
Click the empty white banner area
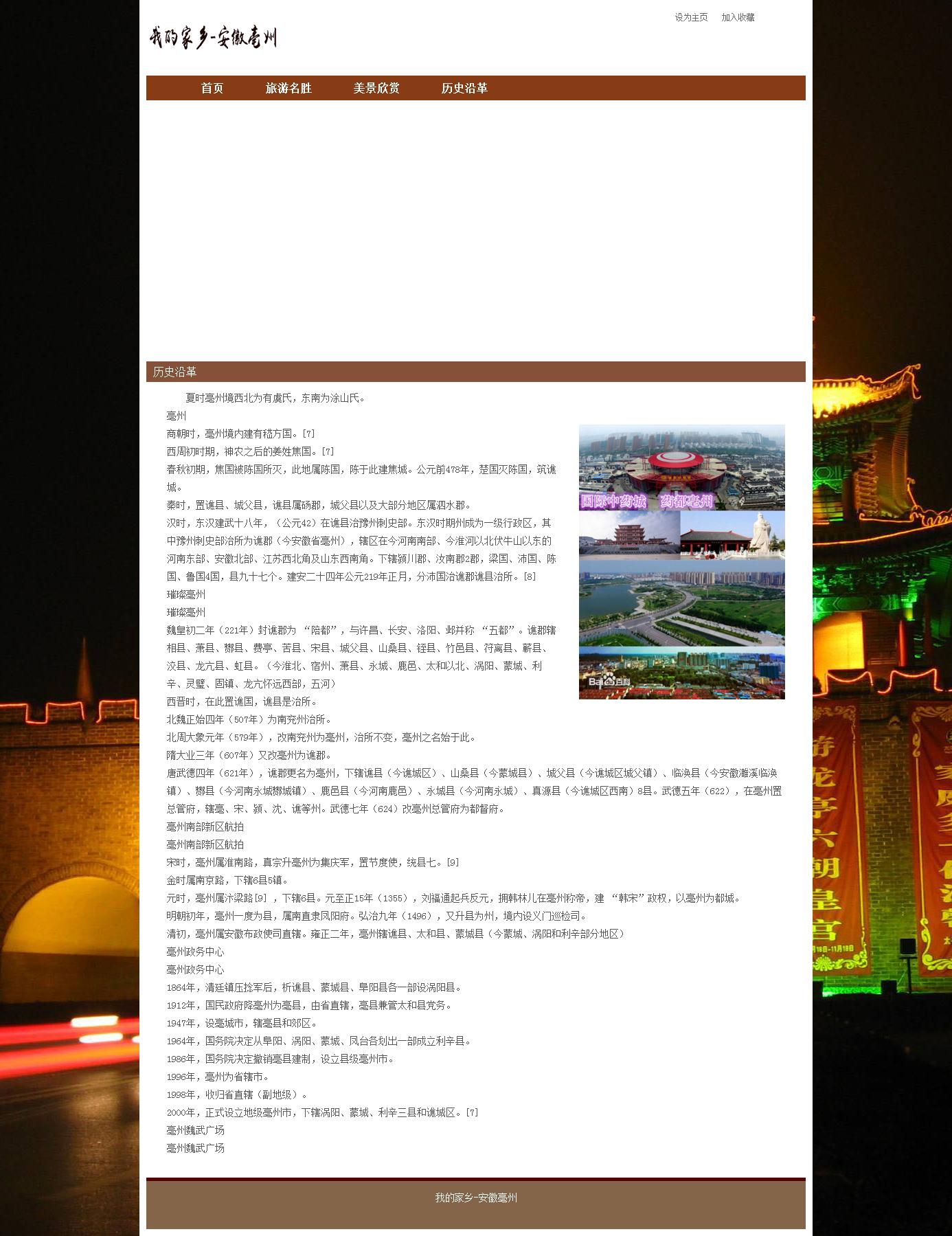click(x=475, y=230)
